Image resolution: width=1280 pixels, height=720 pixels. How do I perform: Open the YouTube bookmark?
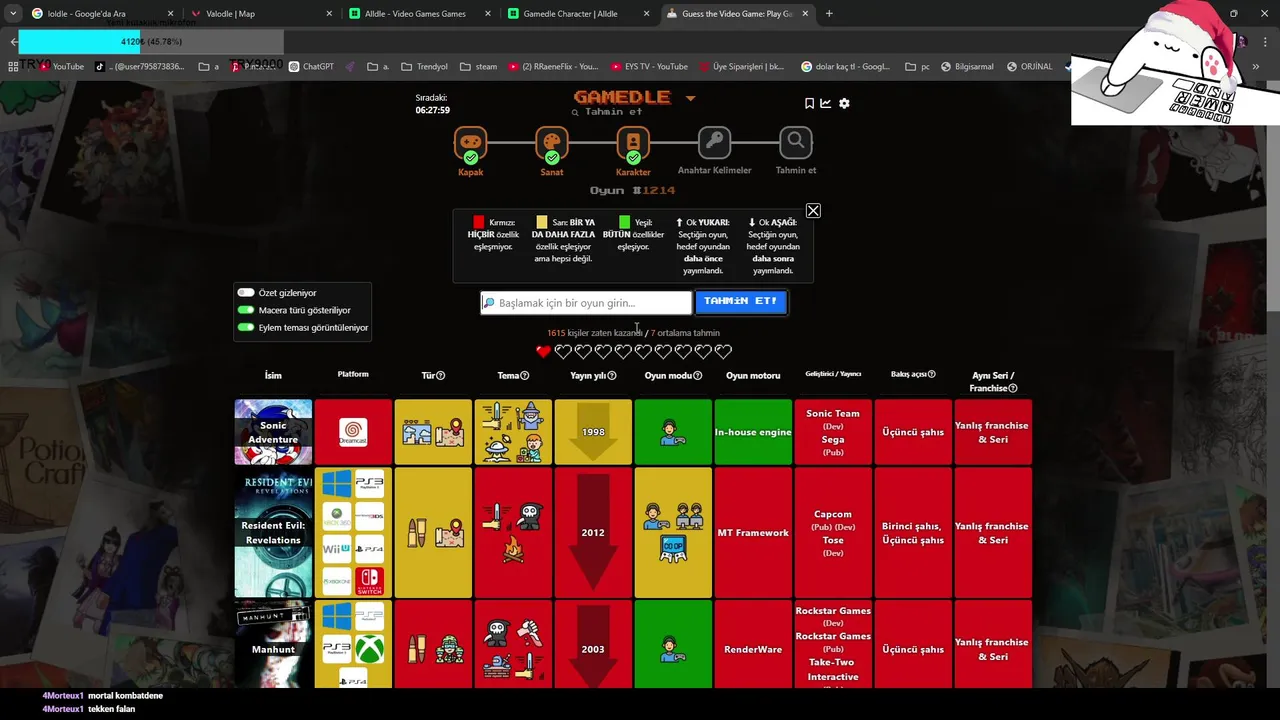[60, 67]
